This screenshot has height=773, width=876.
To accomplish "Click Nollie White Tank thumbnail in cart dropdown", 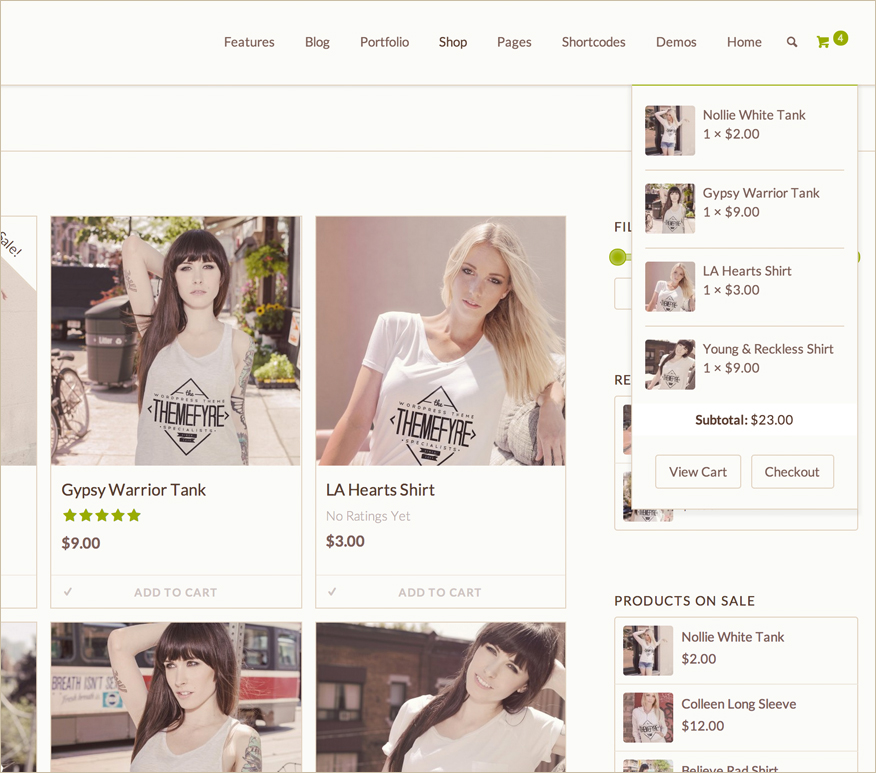I will pyautogui.click(x=670, y=131).
